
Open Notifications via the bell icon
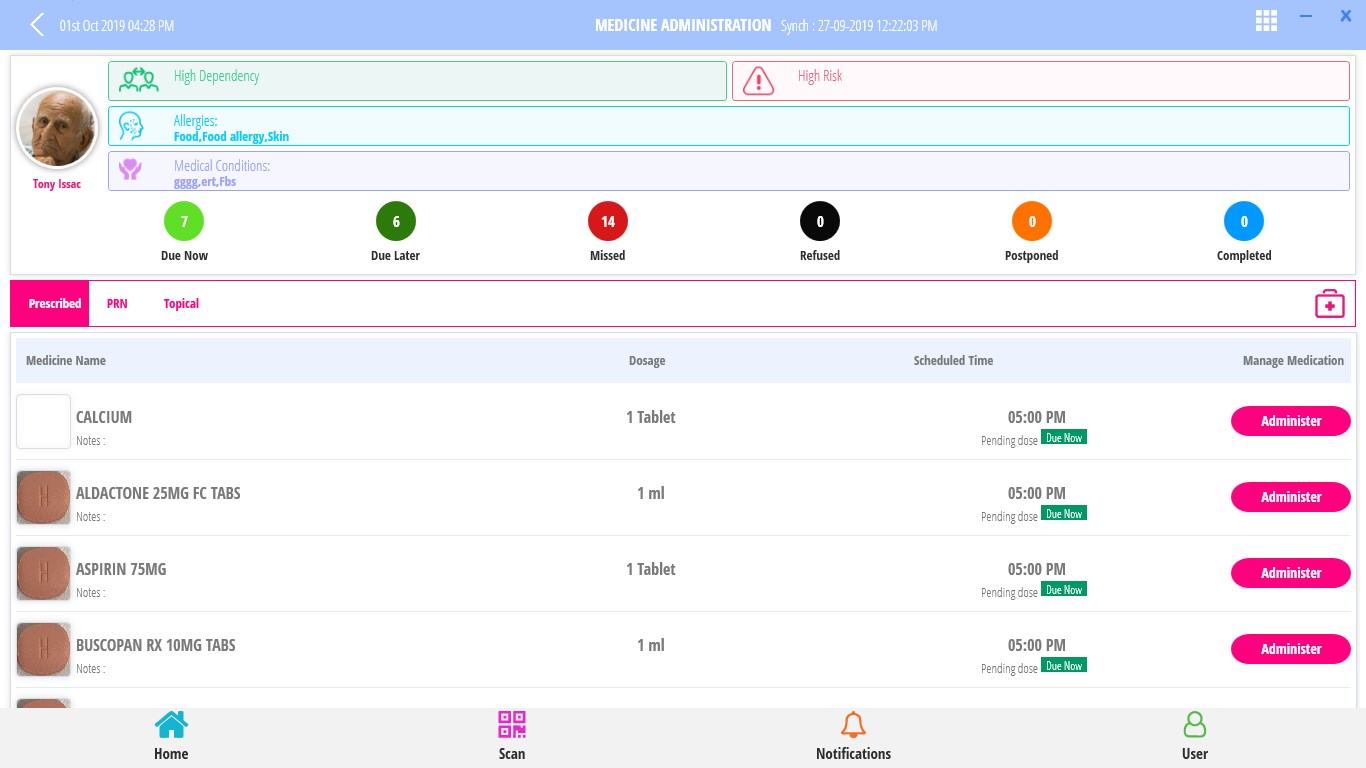[x=853, y=724]
